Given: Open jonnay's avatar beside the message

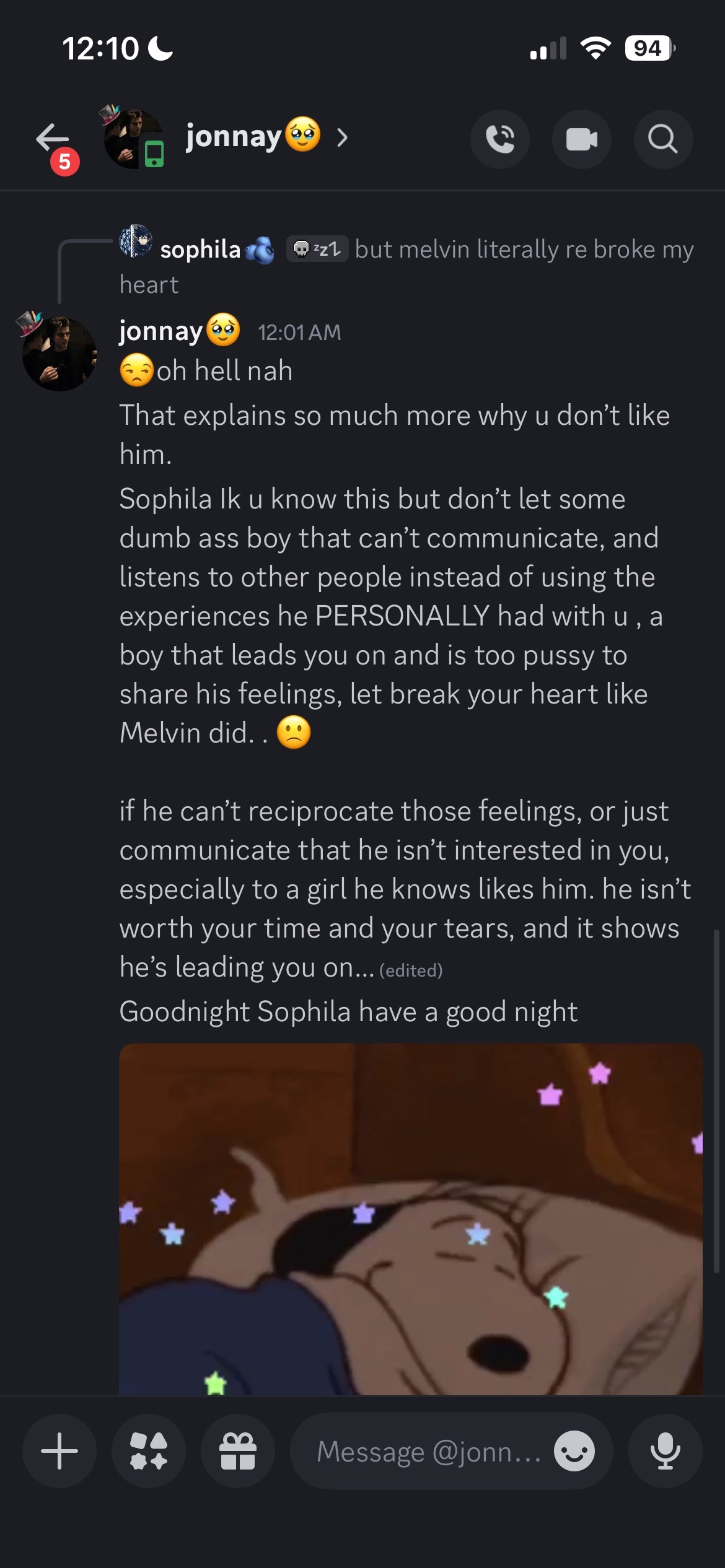Looking at the screenshot, I should click(59, 353).
